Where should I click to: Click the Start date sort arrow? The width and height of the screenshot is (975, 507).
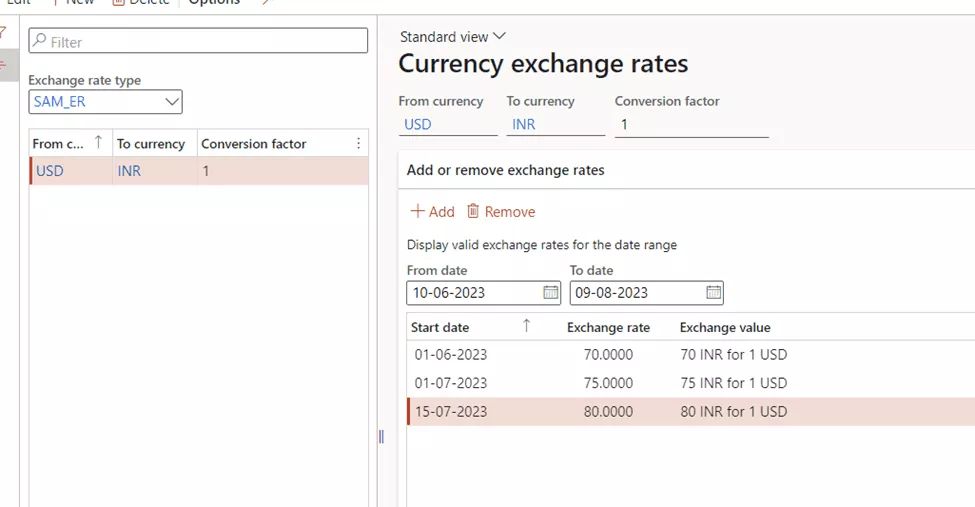[x=526, y=325]
